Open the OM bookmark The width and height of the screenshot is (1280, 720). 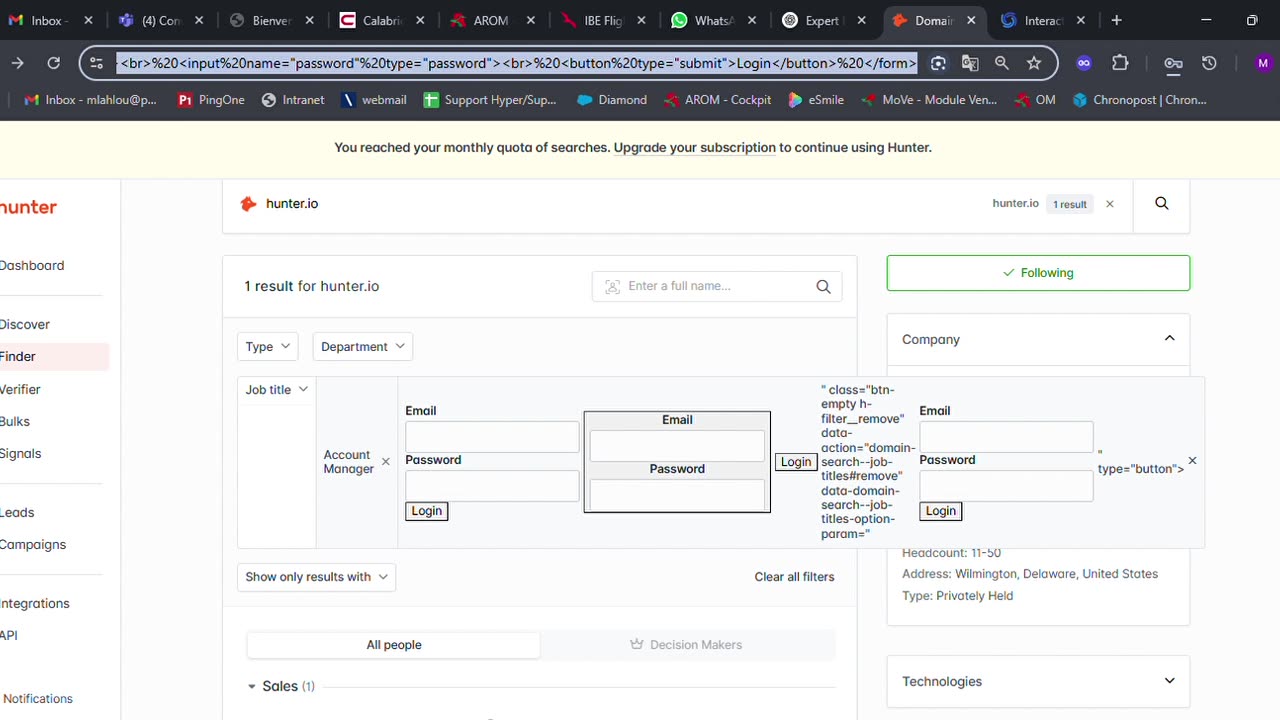coord(1035,100)
